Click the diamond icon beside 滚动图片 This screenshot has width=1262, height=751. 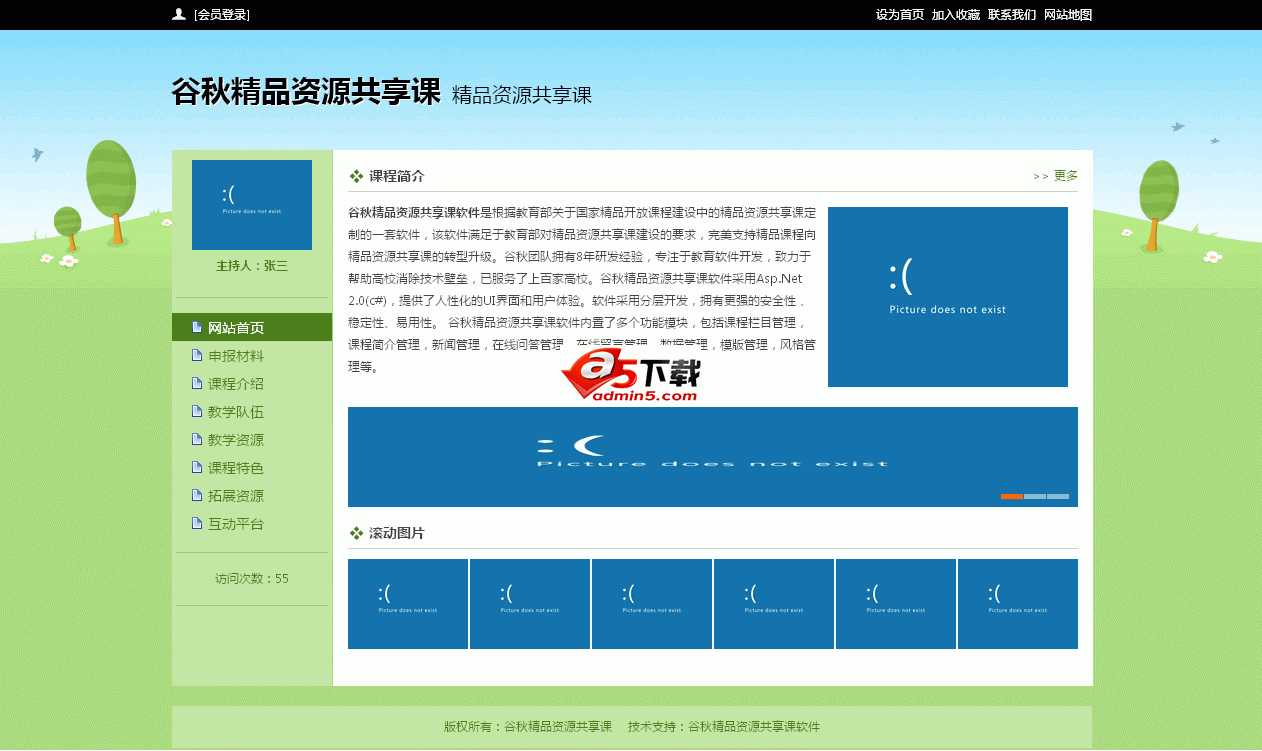tap(354, 533)
